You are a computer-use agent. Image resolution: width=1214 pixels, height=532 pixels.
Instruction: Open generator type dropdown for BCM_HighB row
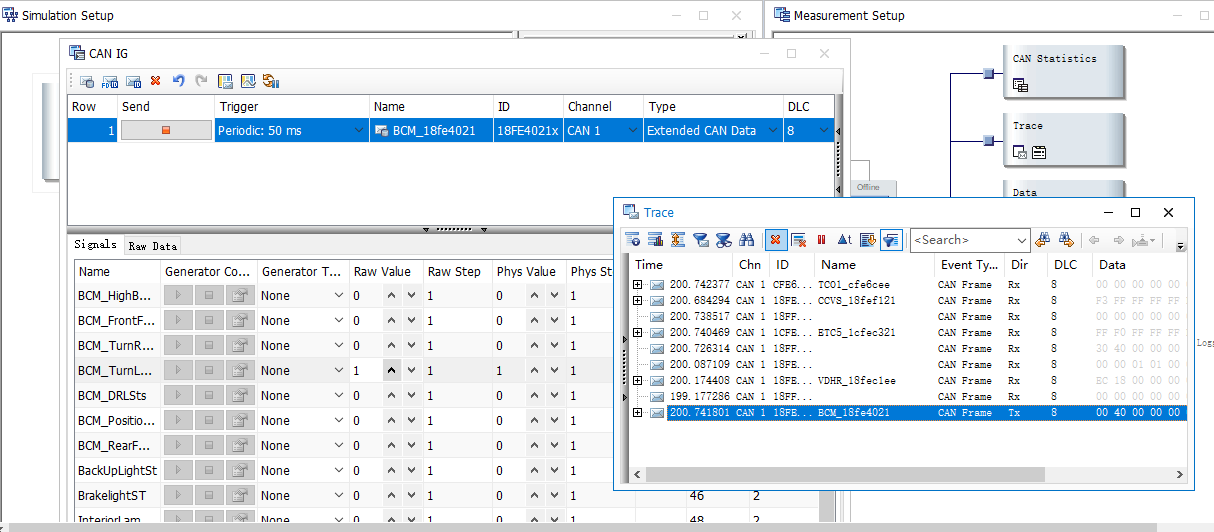[x=340, y=296]
